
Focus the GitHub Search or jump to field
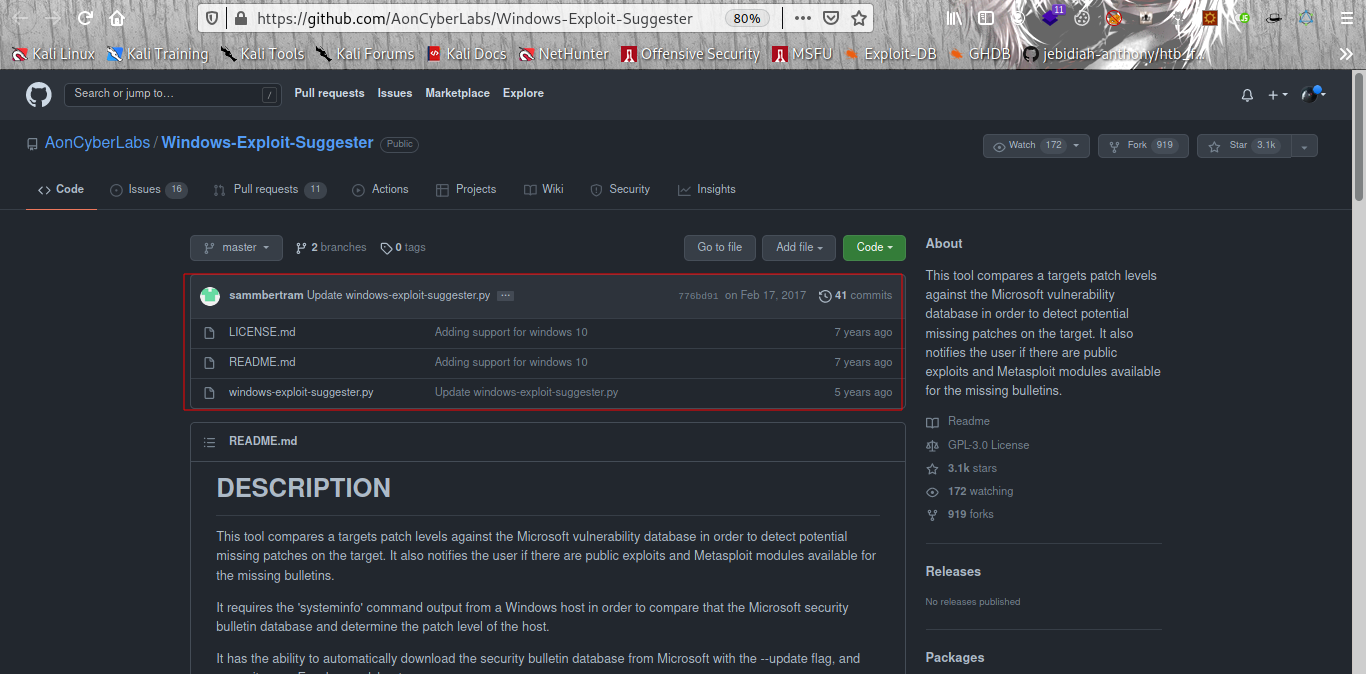coord(173,94)
